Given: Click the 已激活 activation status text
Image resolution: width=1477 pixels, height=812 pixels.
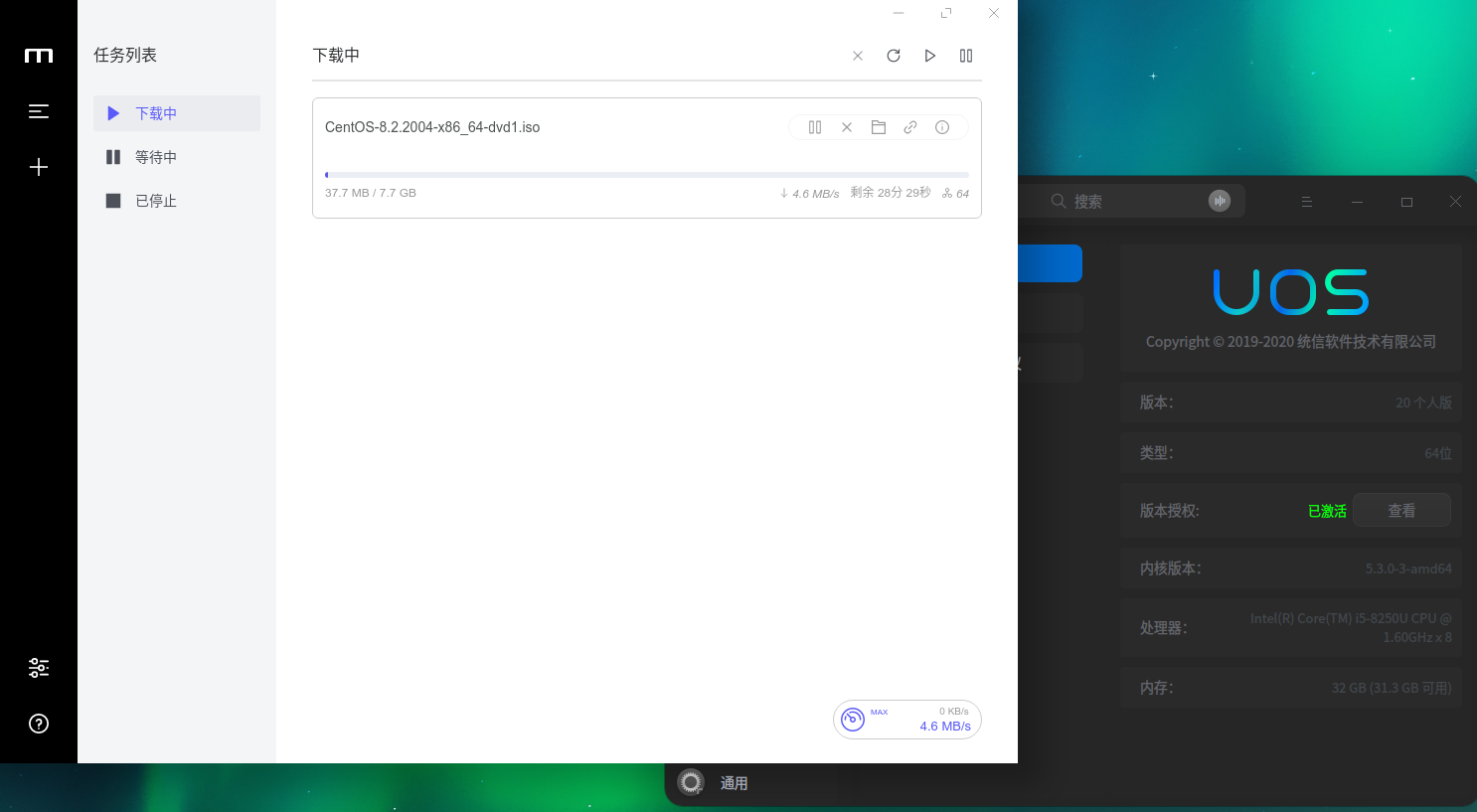Looking at the screenshot, I should pyautogui.click(x=1327, y=511).
